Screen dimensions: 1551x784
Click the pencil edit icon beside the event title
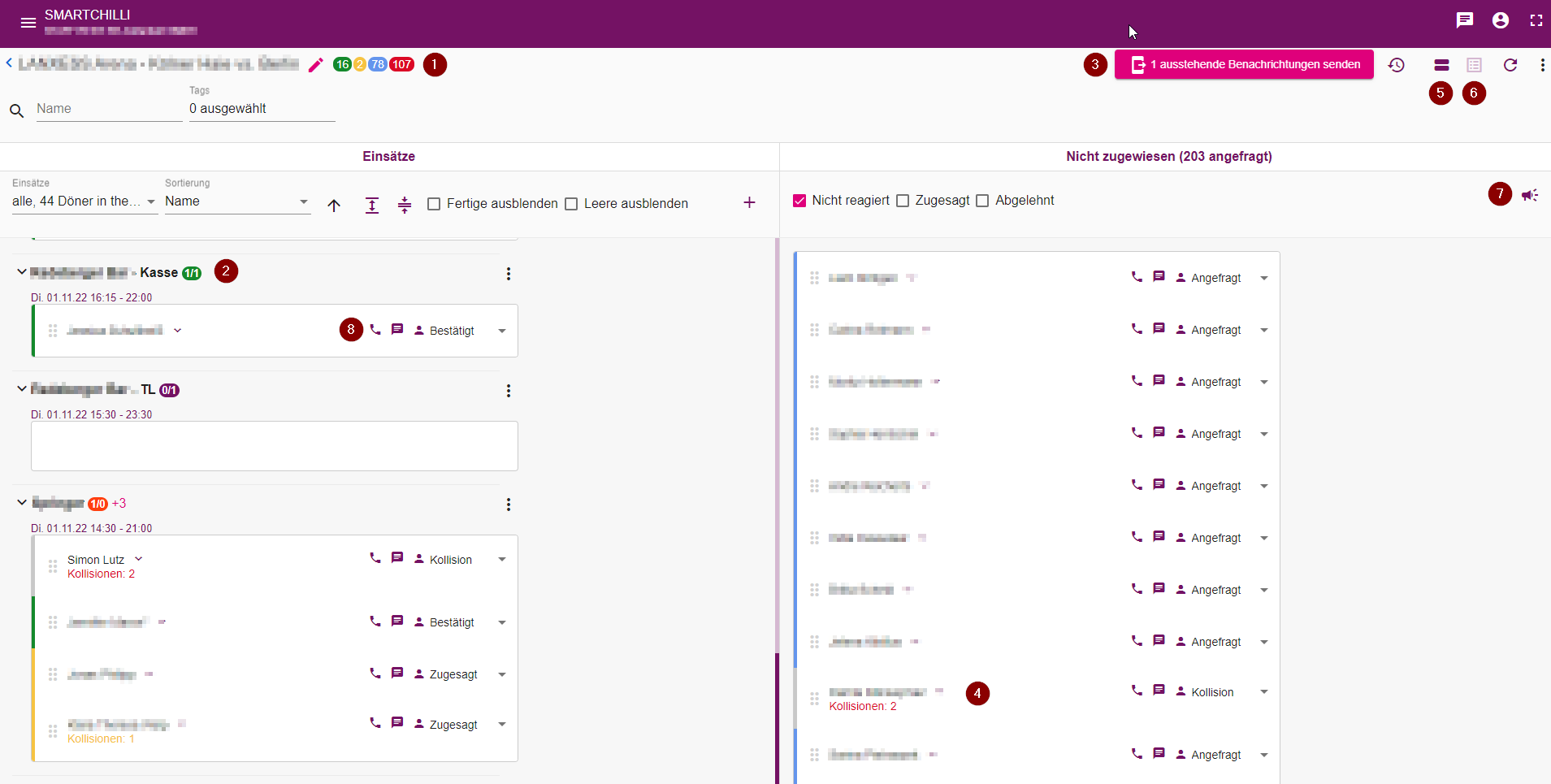pyautogui.click(x=316, y=65)
